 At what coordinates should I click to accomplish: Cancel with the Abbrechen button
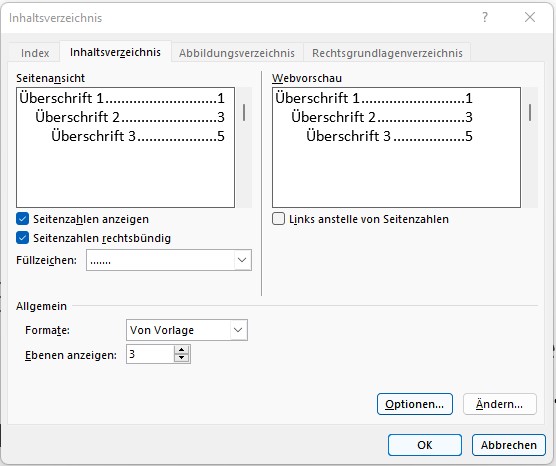tap(508, 445)
